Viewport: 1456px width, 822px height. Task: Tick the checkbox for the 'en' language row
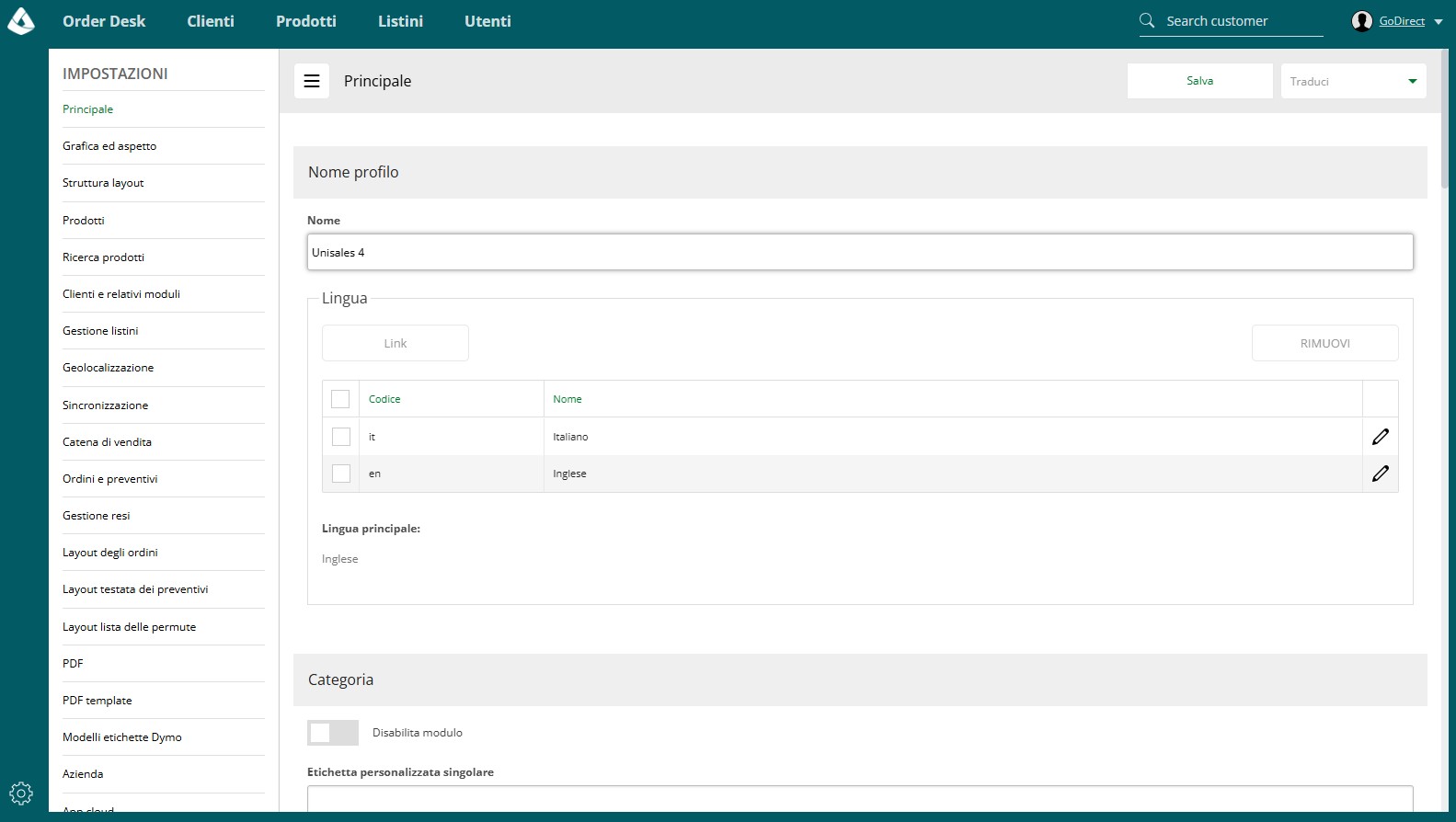[341, 474]
